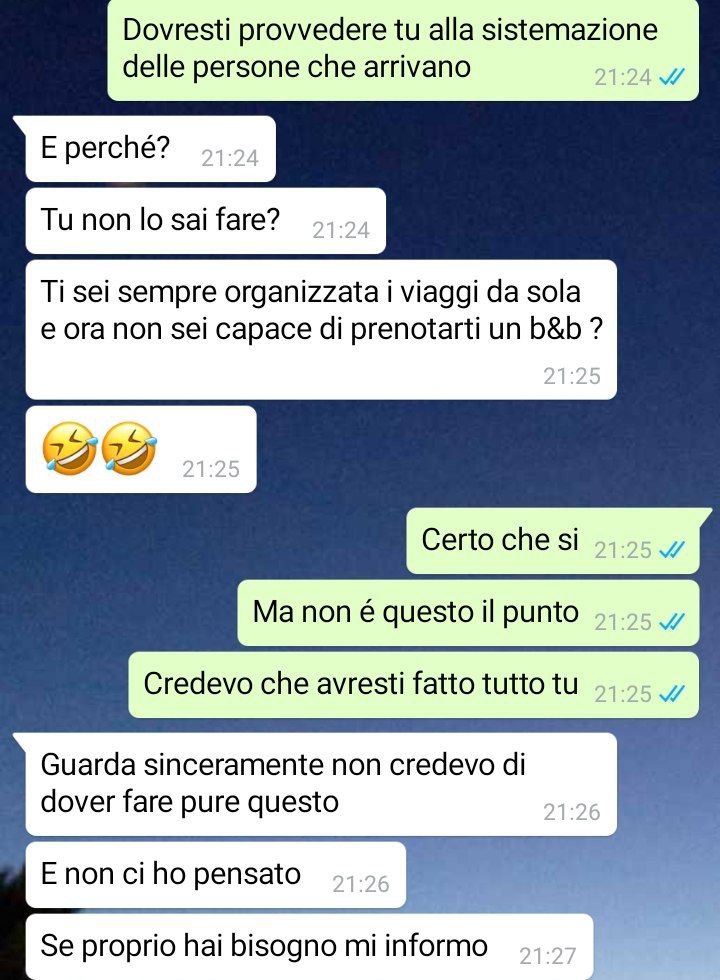This screenshot has width=720, height=980.
Task: Click the 21:27 timestamp on last message
Action: pyautogui.click(x=548, y=956)
